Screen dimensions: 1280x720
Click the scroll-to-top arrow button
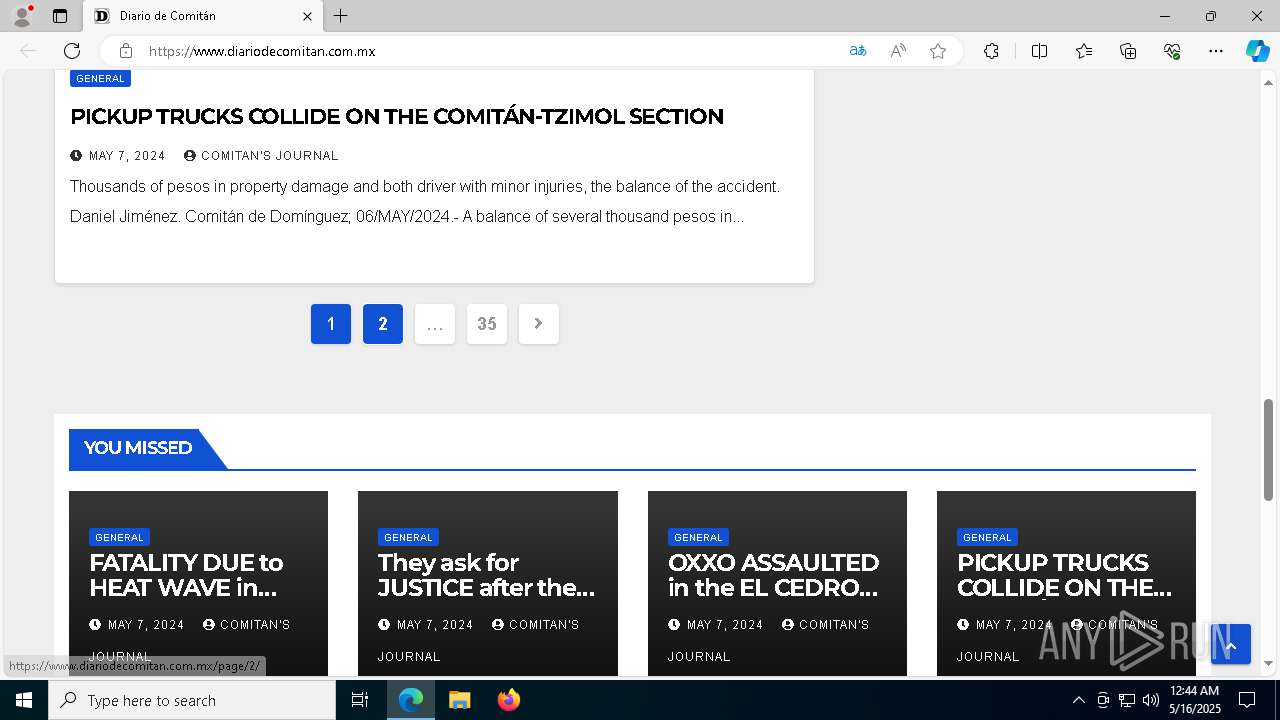1231,645
